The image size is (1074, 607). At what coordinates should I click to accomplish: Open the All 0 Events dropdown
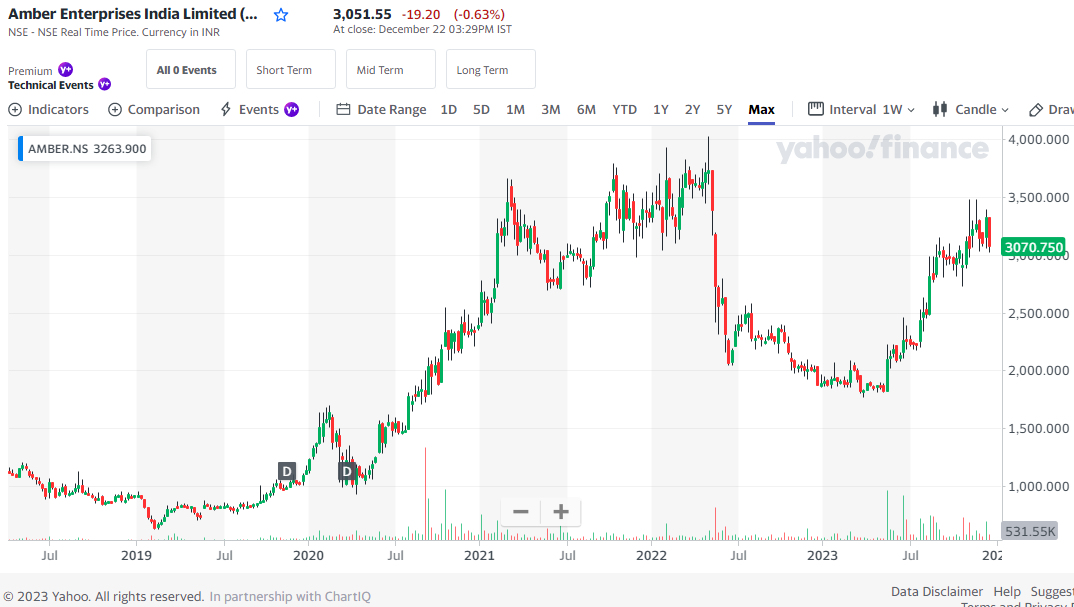coord(190,69)
